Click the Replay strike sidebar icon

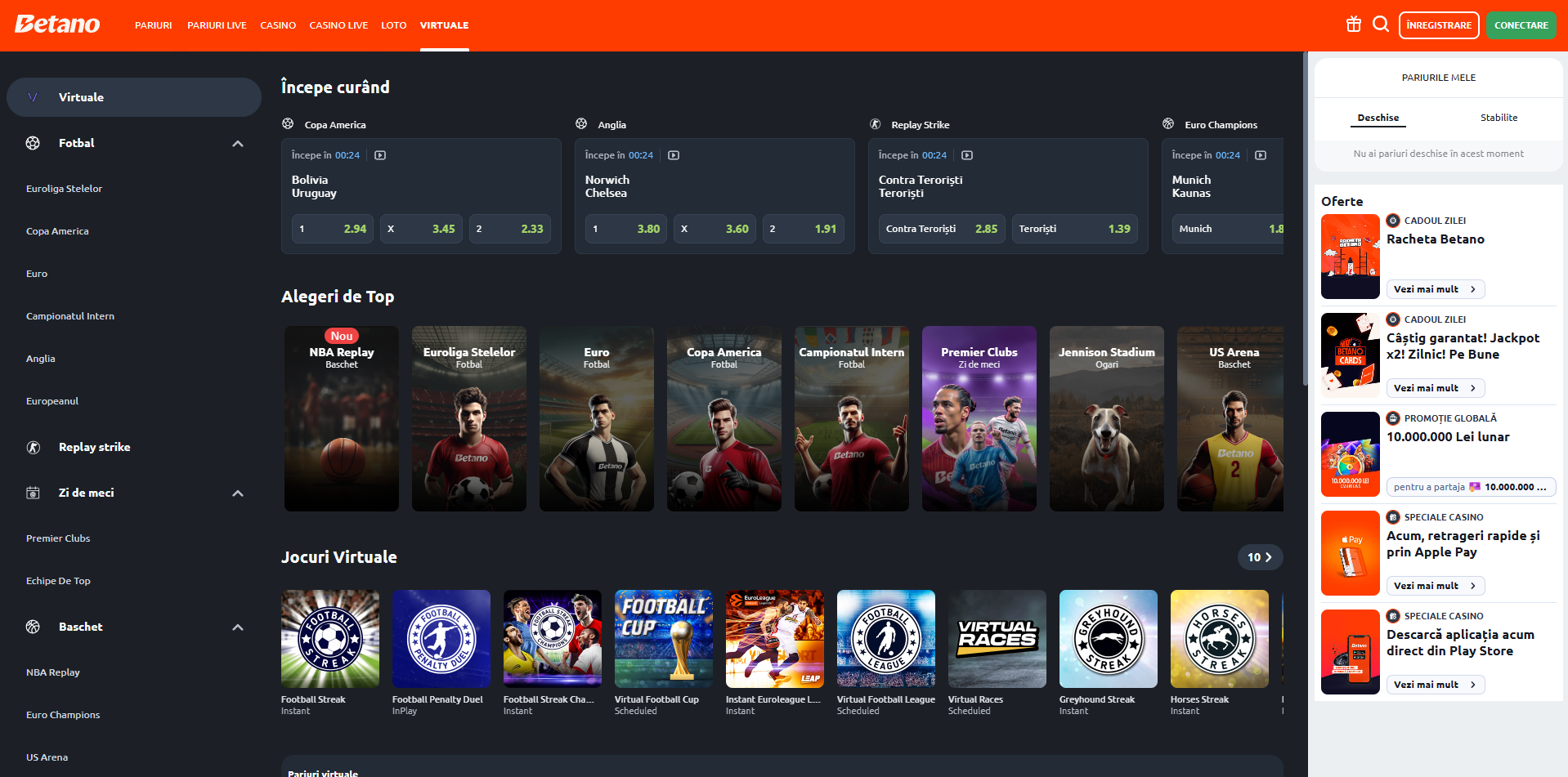(34, 447)
